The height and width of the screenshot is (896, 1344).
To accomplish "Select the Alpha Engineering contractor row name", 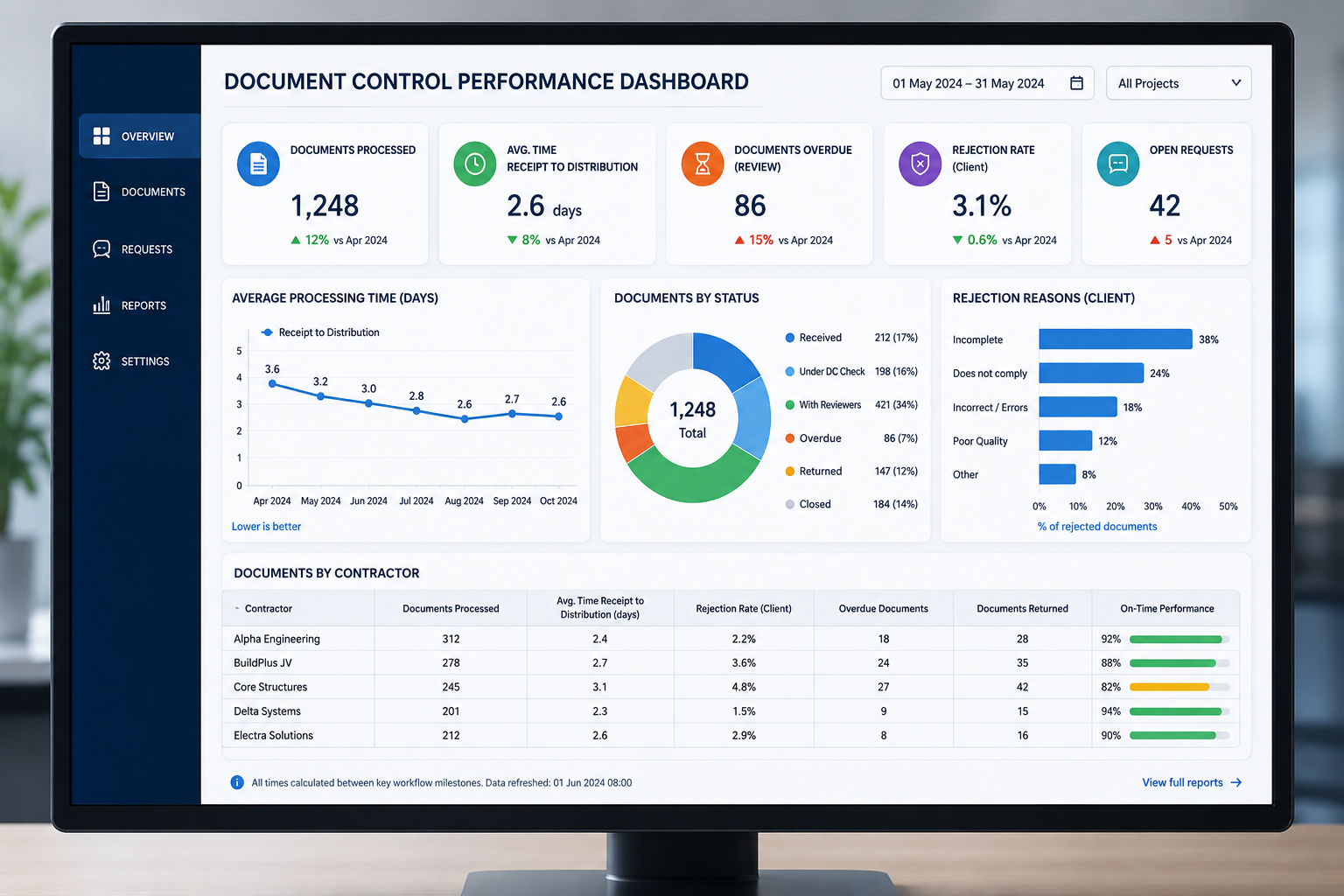I will (x=276, y=639).
